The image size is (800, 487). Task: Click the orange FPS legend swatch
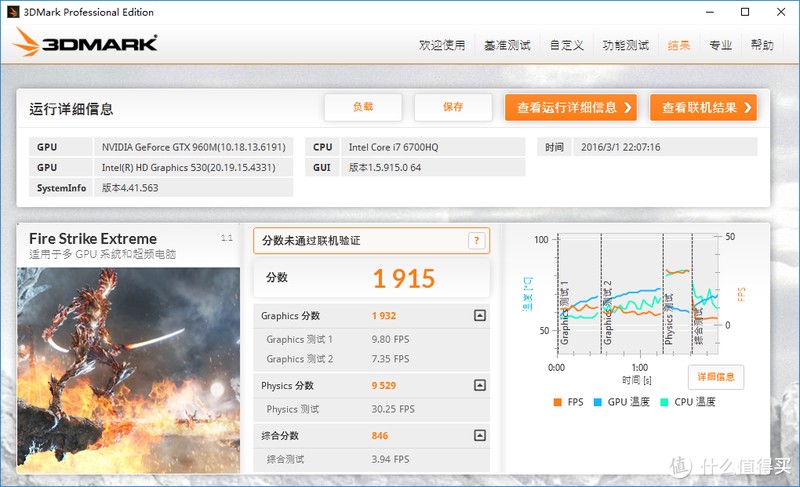[x=558, y=402]
